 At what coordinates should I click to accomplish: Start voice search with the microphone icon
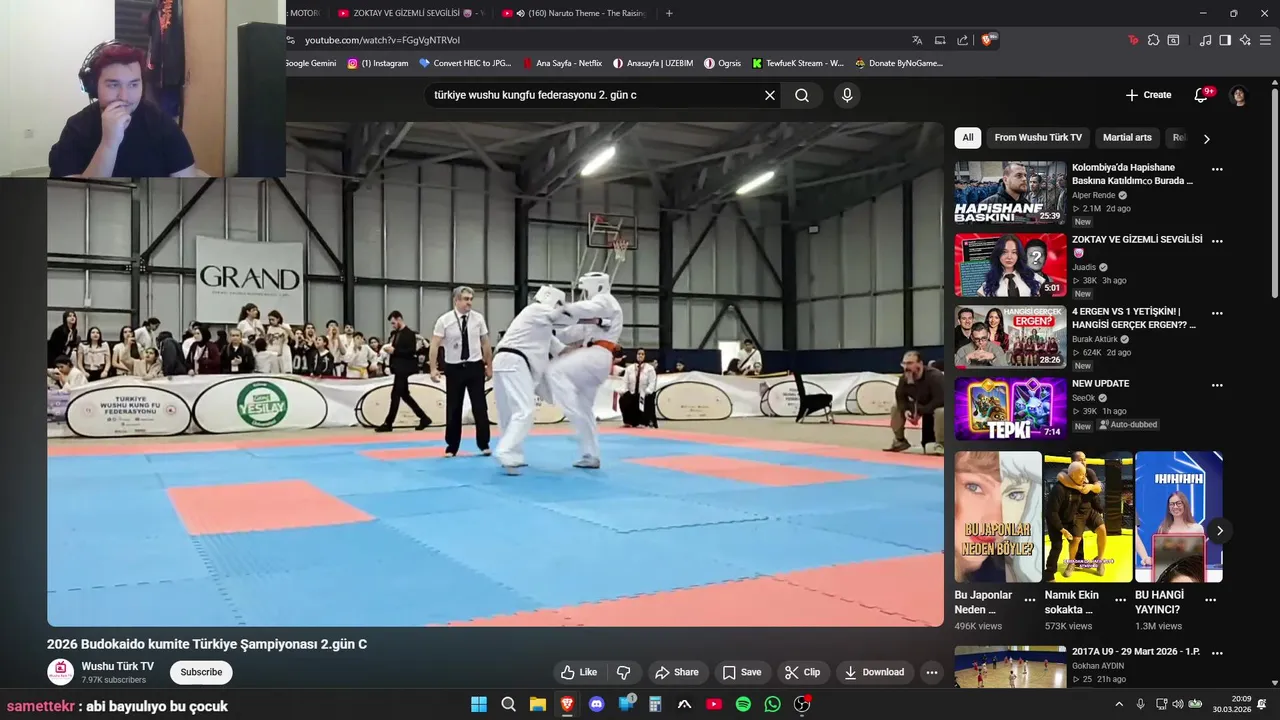coord(847,95)
